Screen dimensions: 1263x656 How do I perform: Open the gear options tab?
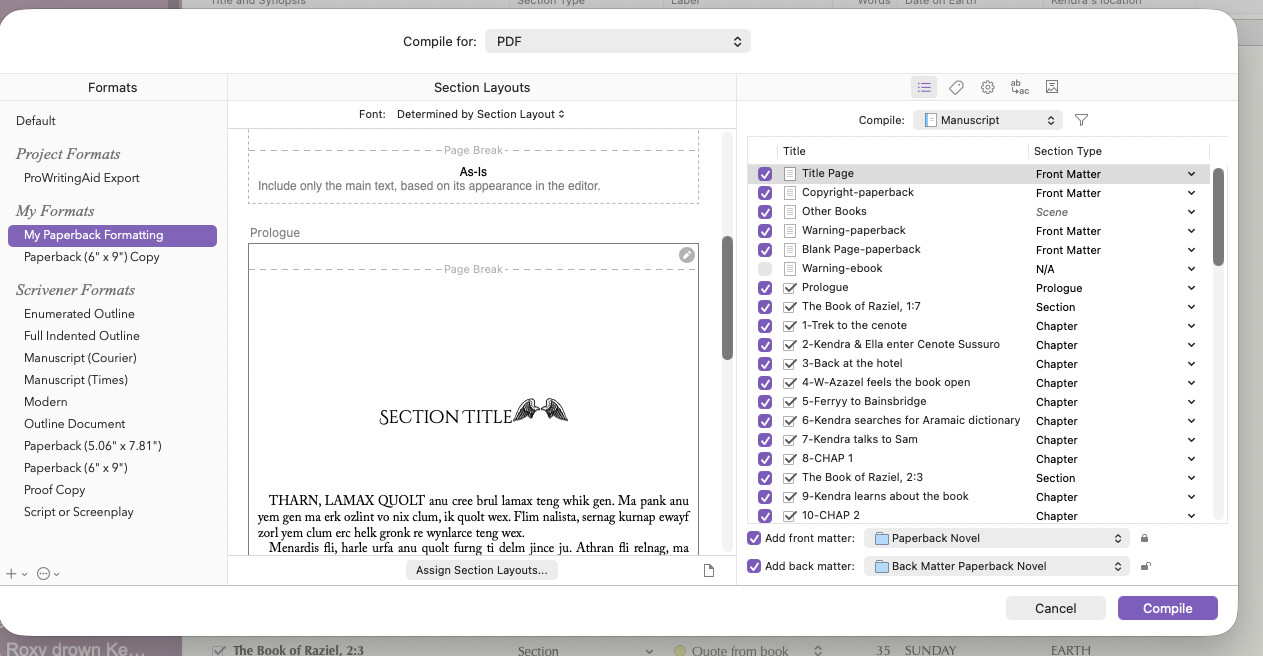(987, 88)
